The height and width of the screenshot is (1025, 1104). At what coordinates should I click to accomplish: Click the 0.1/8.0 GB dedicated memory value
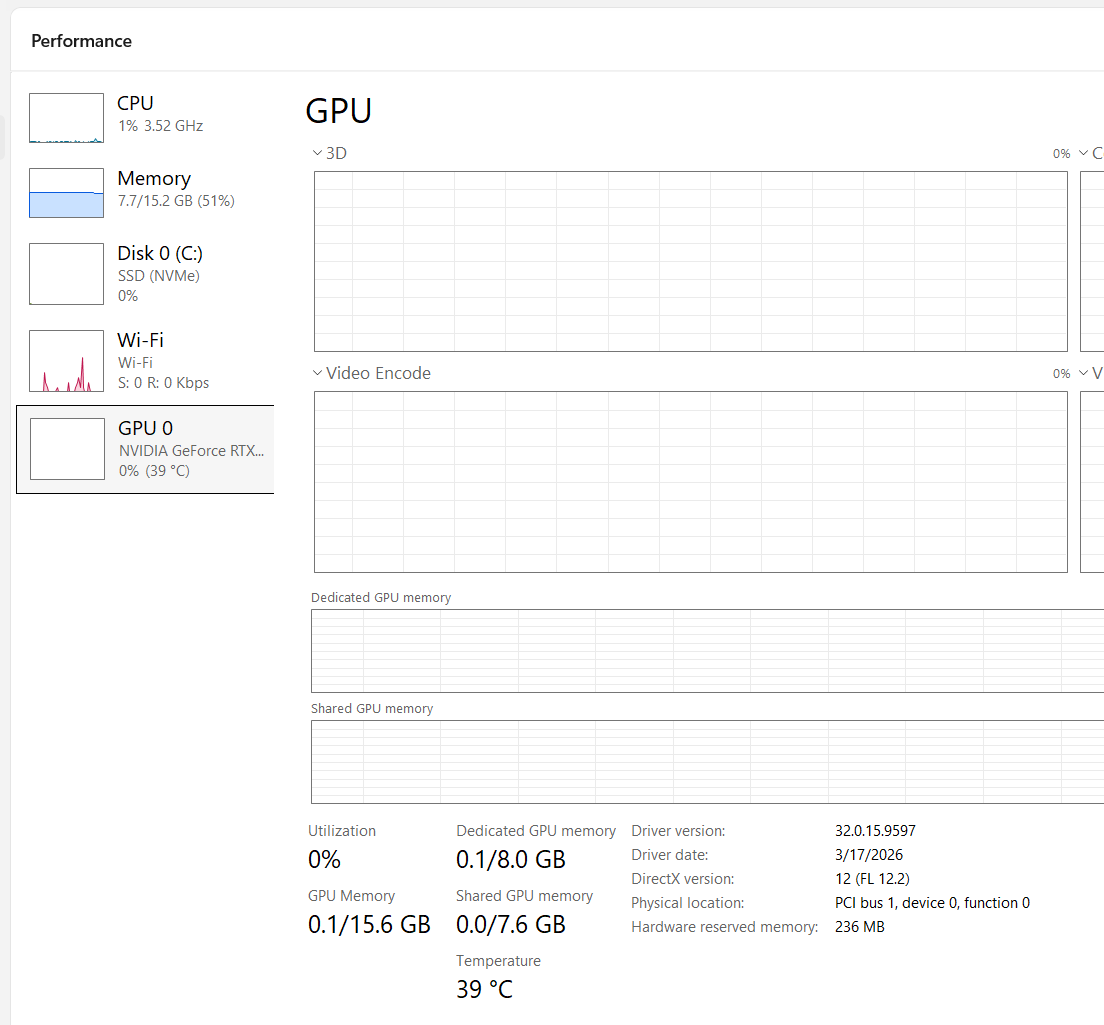tap(511, 859)
